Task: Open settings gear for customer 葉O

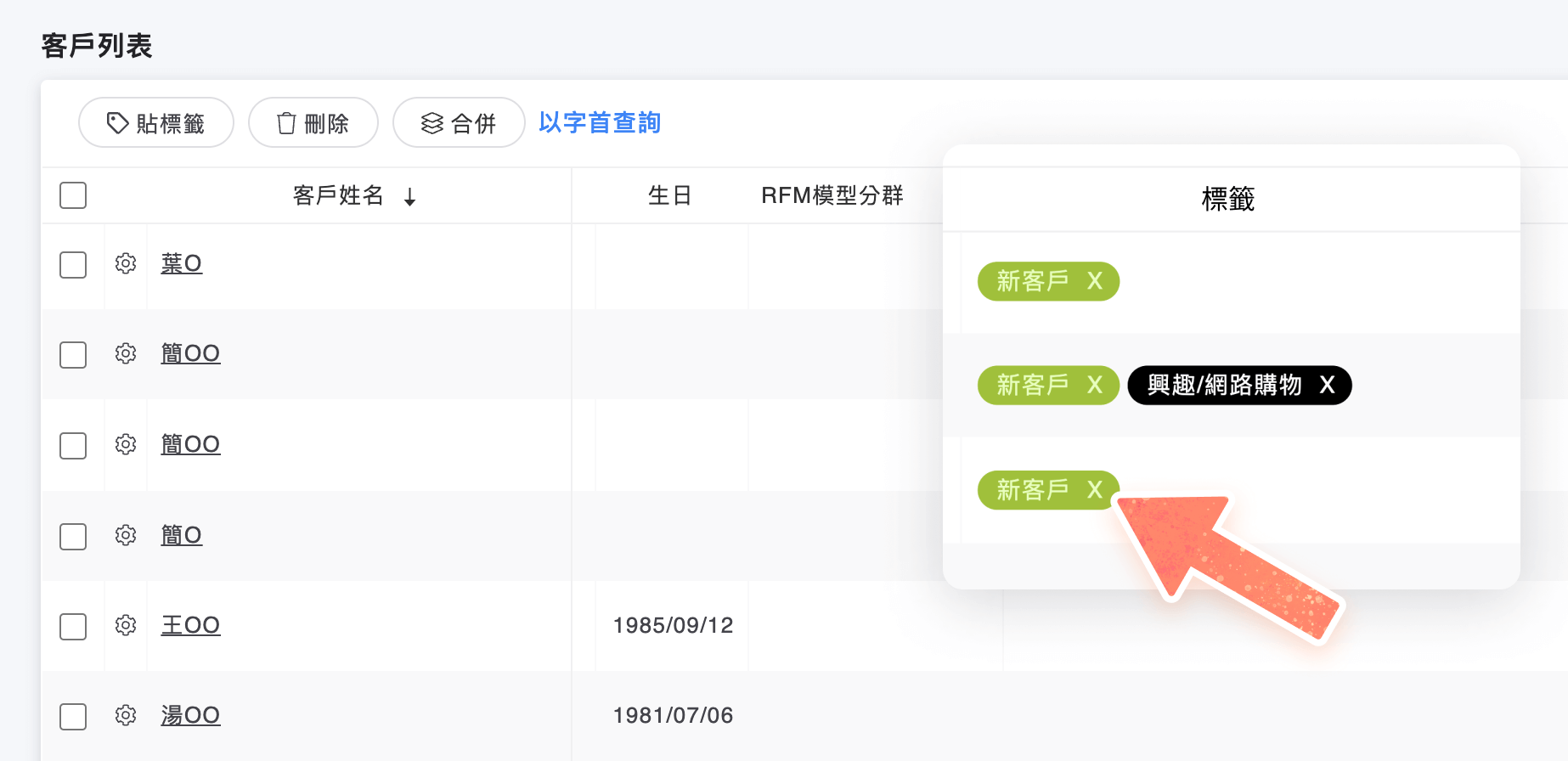Action: click(x=126, y=264)
